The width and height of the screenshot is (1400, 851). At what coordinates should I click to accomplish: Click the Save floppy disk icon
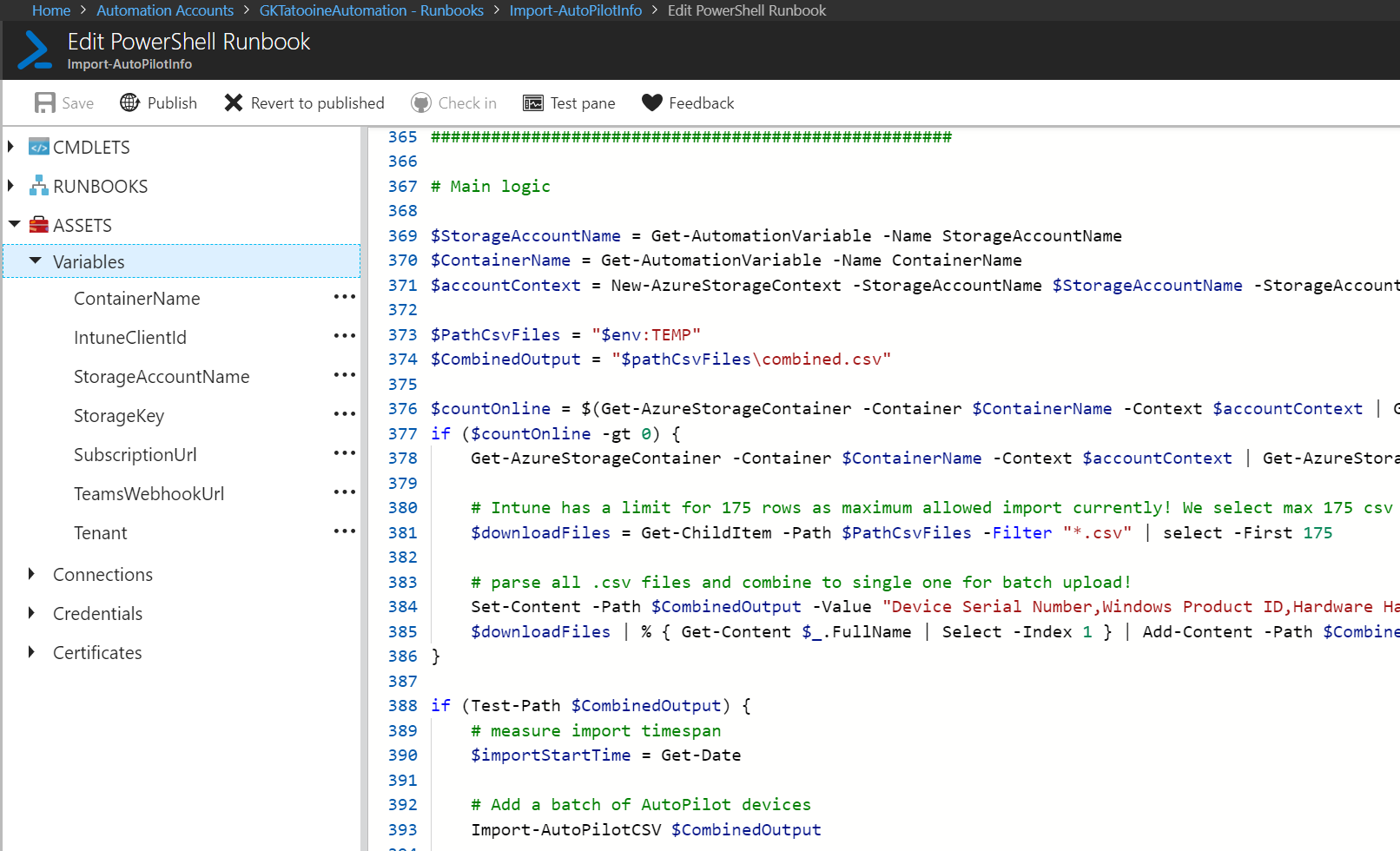[45, 102]
